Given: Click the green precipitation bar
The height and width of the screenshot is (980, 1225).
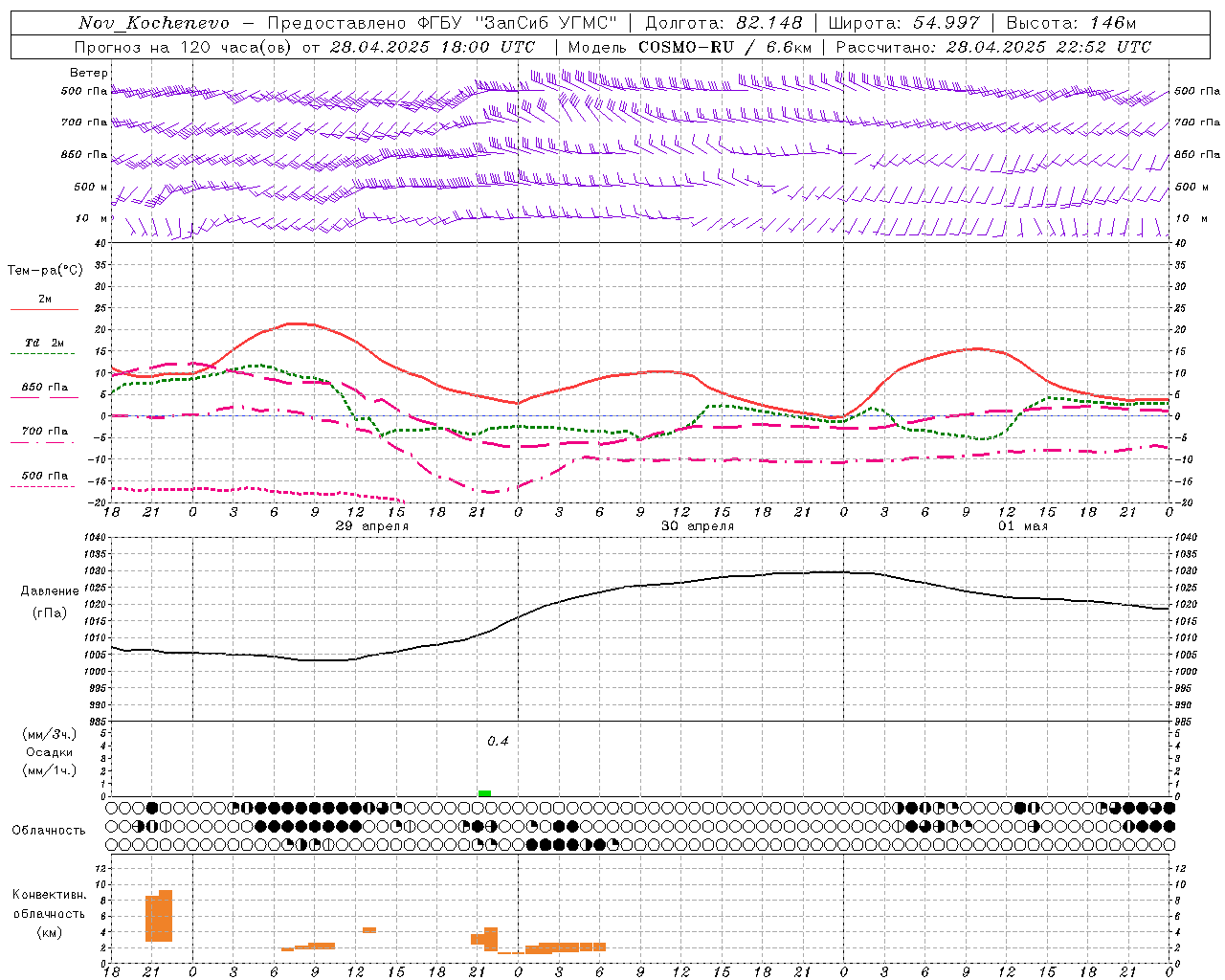Looking at the screenshot, I should click(x=484, y=793).
